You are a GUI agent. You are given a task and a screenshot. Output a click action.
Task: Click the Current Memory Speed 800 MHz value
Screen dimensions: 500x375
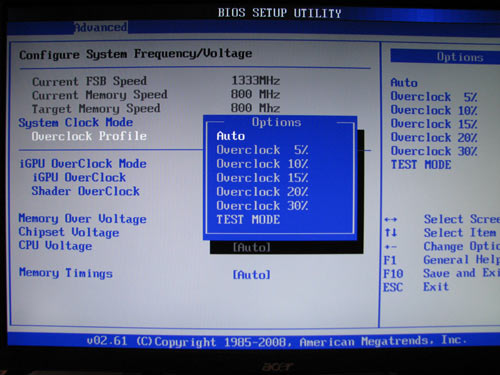tap(256, 94)
